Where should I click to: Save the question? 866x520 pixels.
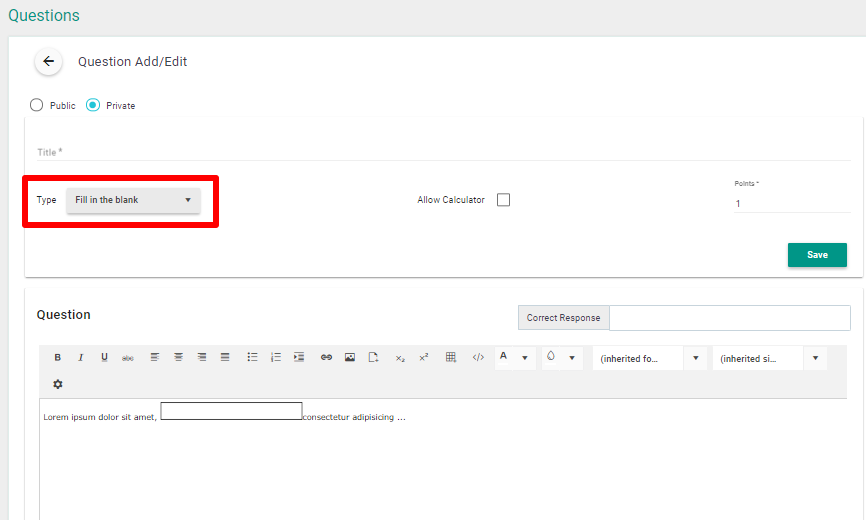pos(817,255)
